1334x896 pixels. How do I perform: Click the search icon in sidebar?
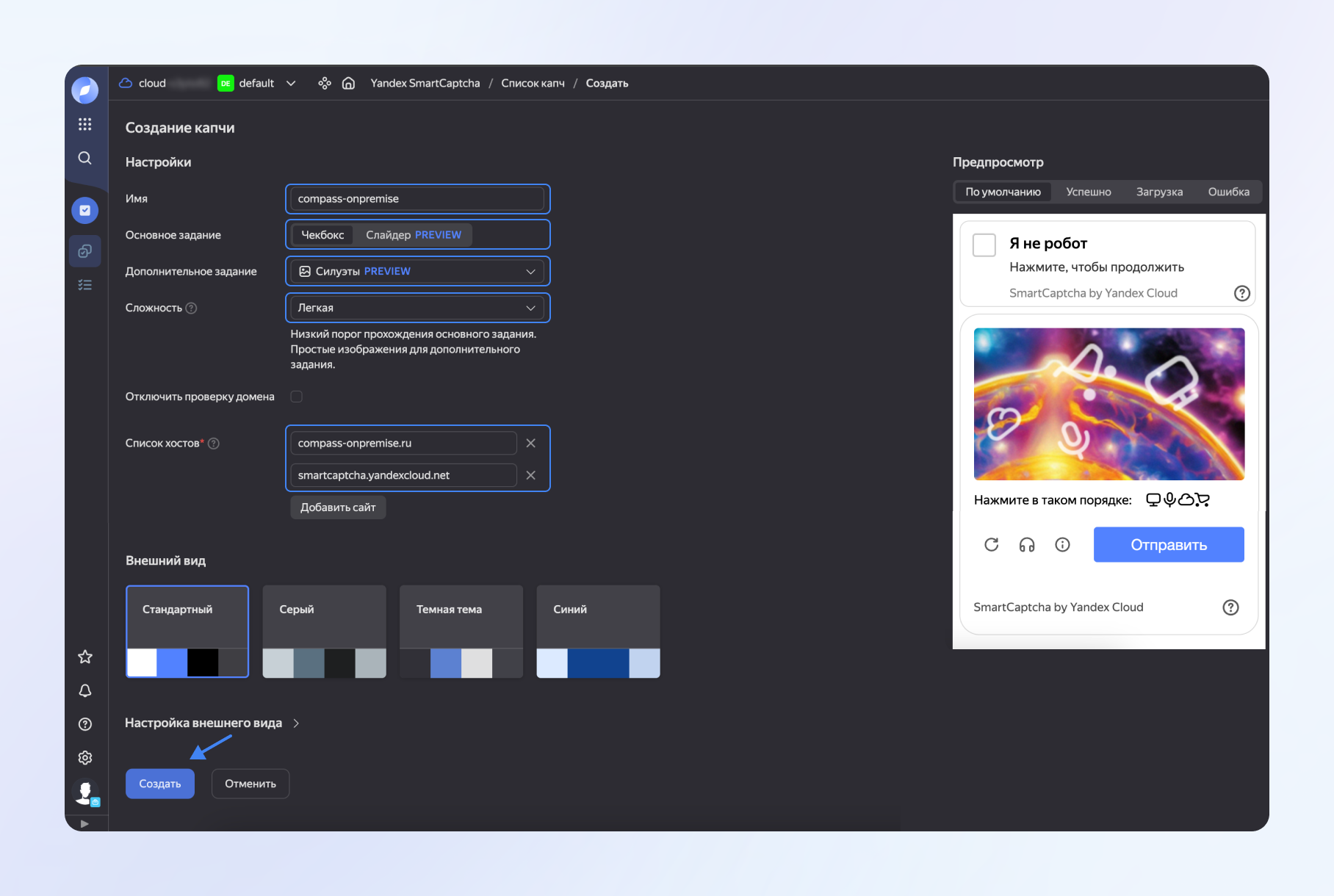coord(85,158)
